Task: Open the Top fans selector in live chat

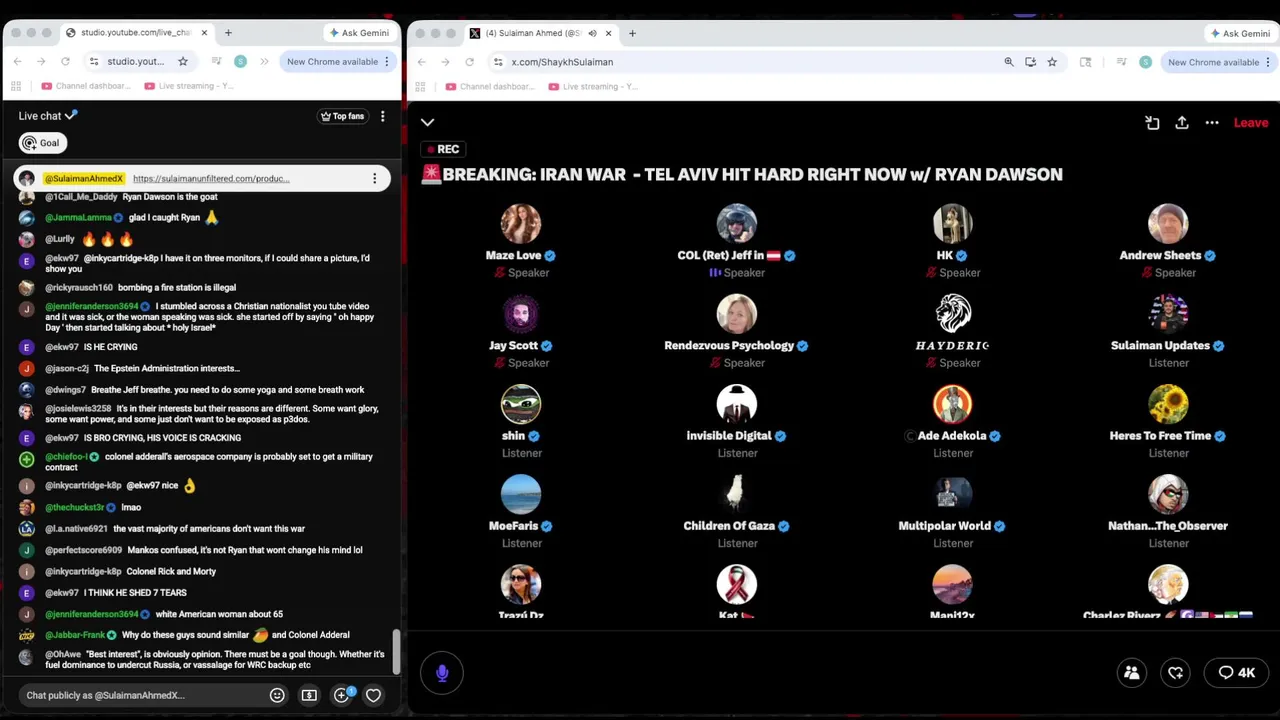Action: [x=342, y=116]
